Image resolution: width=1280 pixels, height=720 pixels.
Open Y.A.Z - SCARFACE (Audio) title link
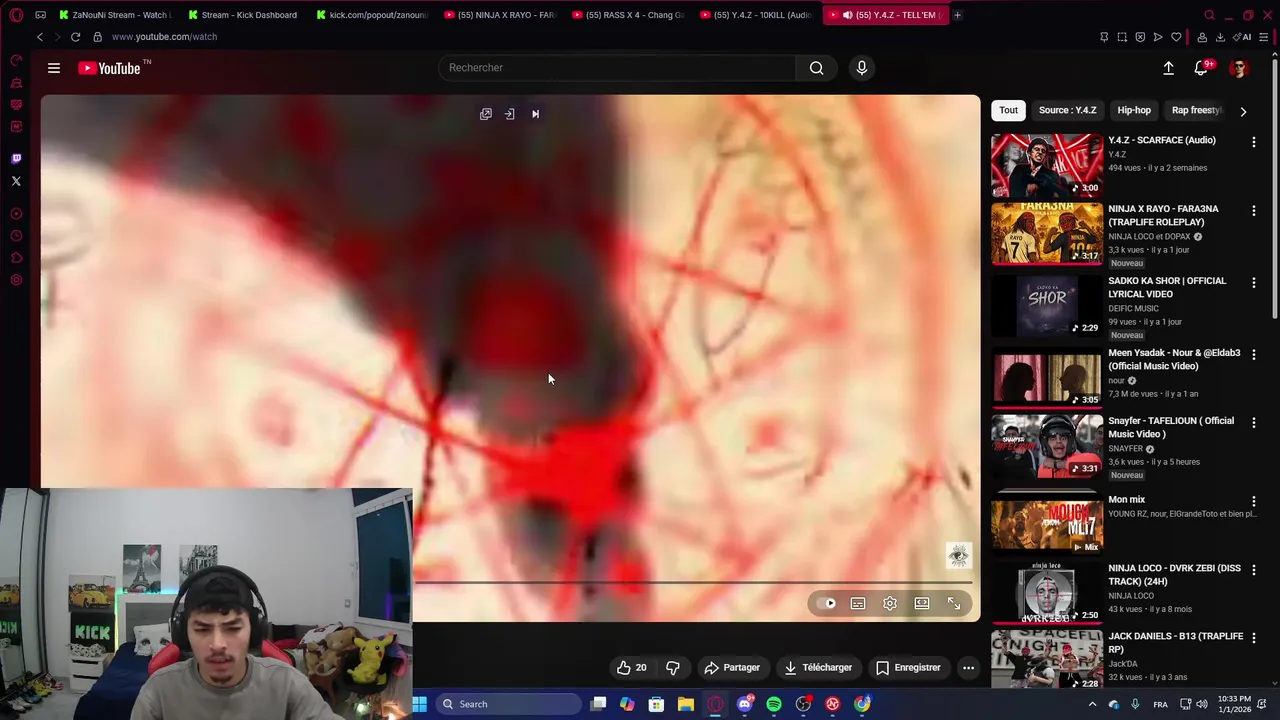coord(1162,140)
